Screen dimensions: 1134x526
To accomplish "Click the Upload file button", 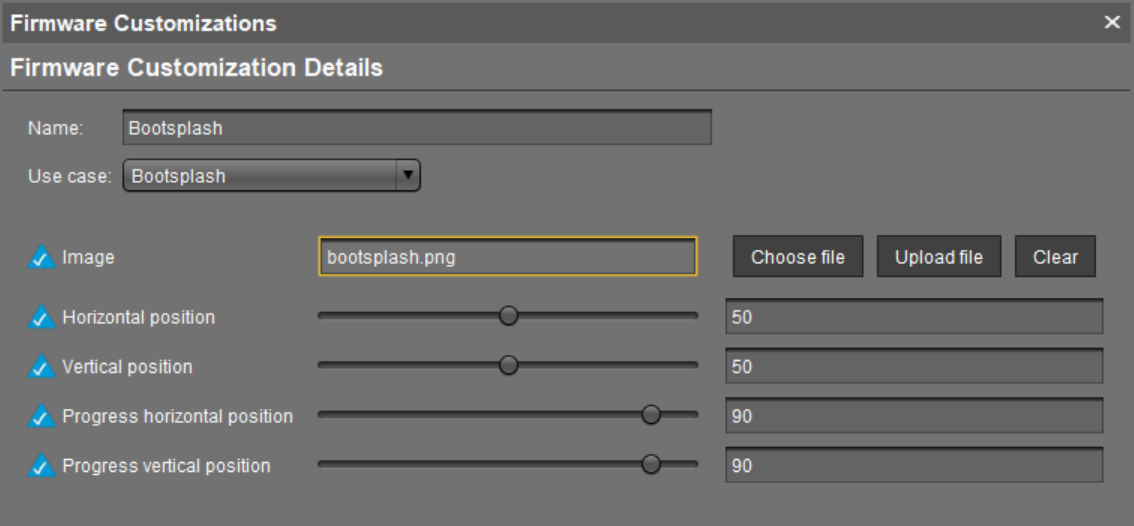I will (939, 257).
